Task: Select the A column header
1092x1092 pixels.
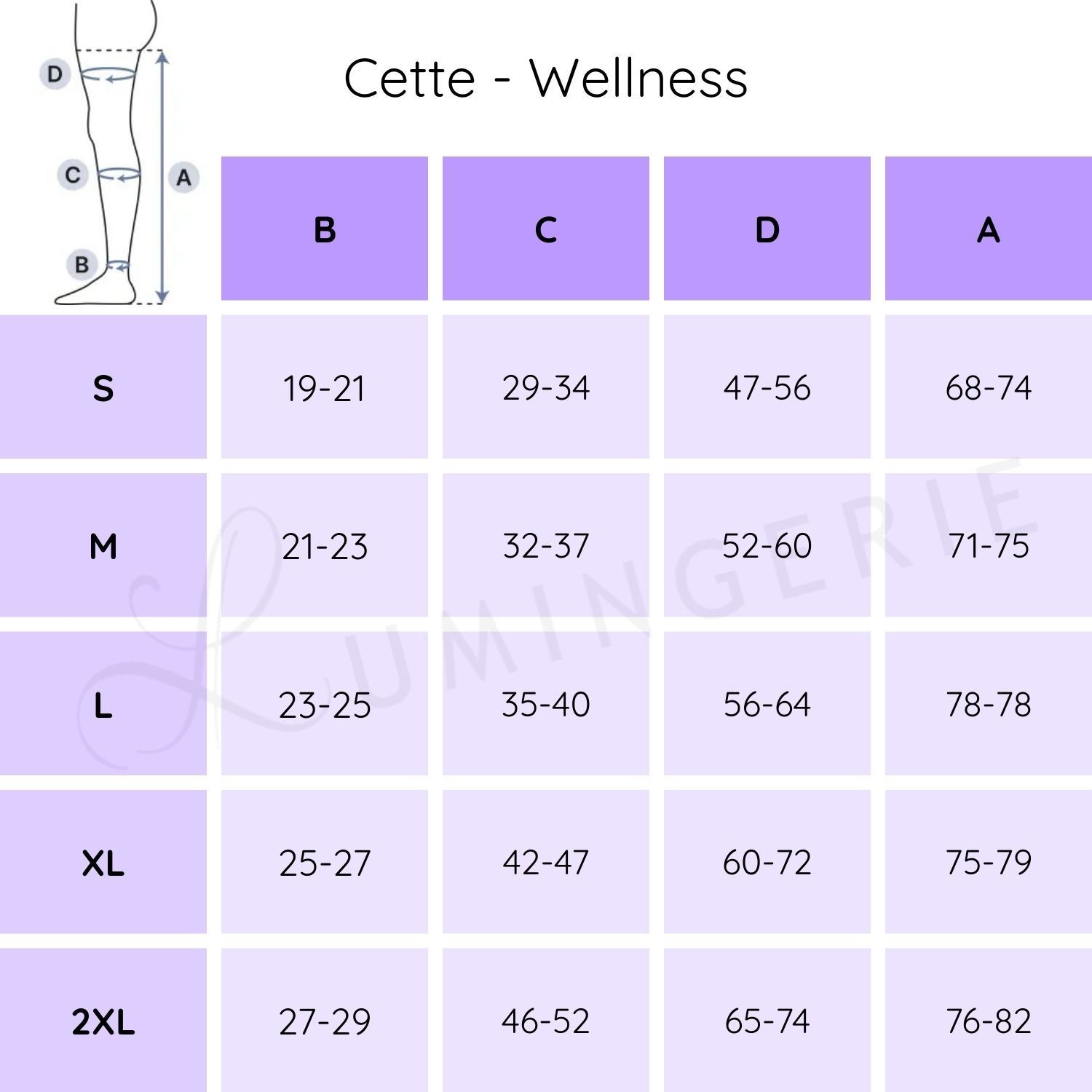Action: [988, 229]
